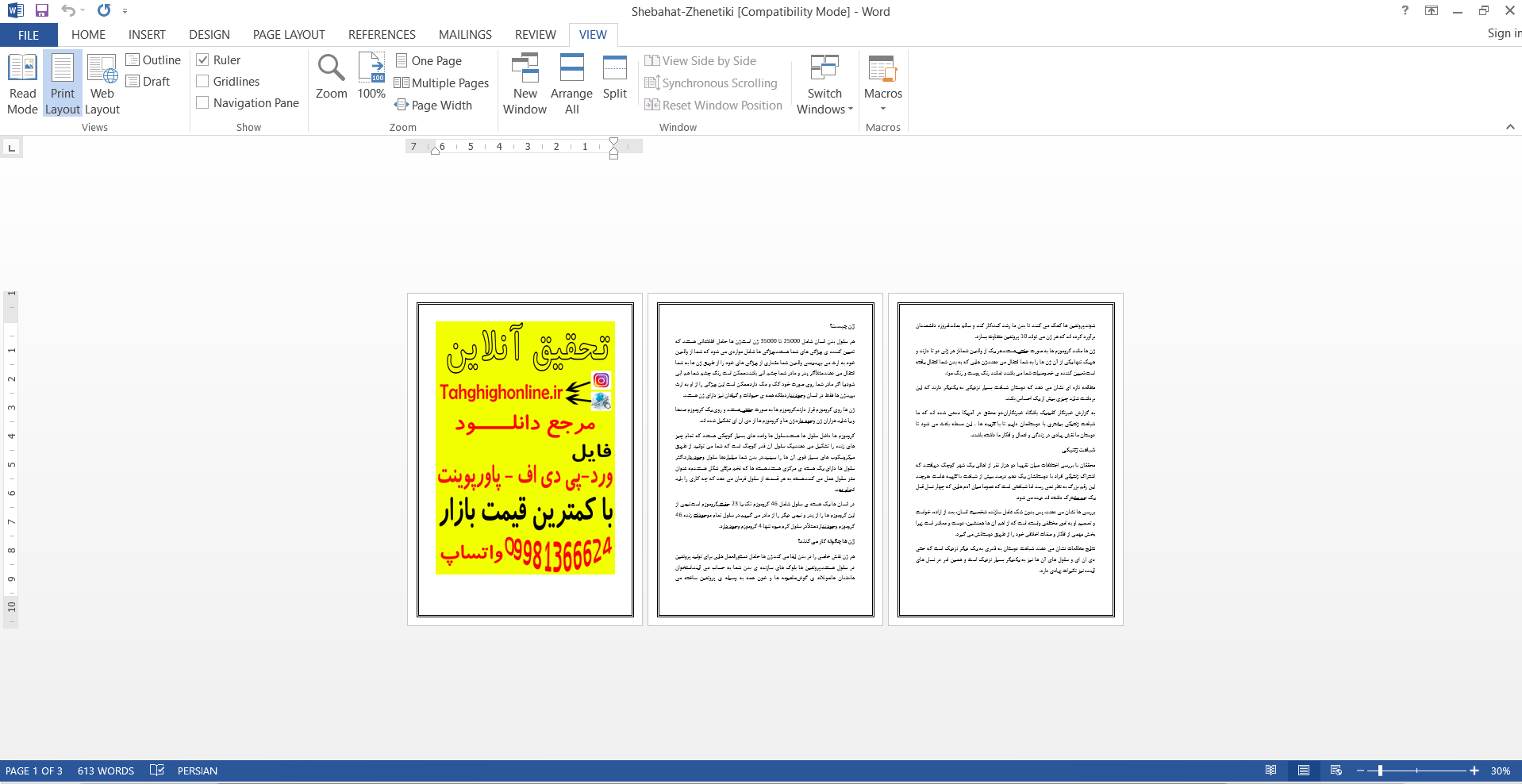
Task: Click Sign in link
Action: 1504,33
